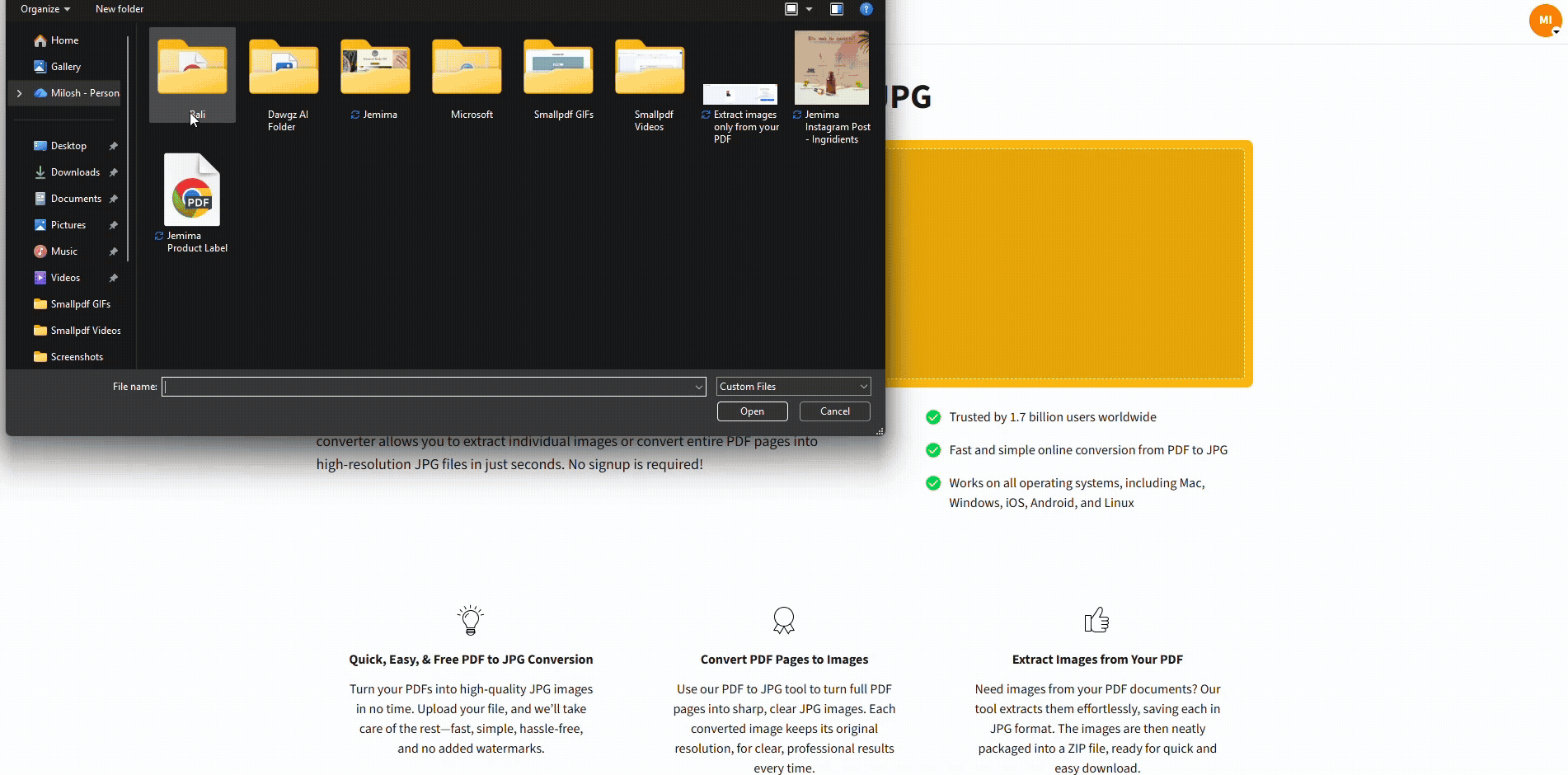Open view options dropdown arrow

(809, 9)
